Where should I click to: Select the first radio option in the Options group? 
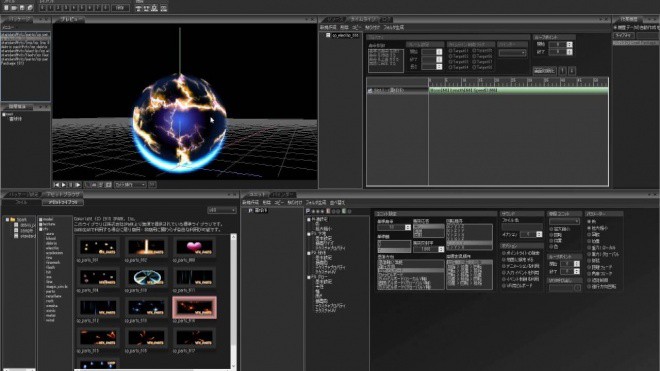click(x=504, y=254)
